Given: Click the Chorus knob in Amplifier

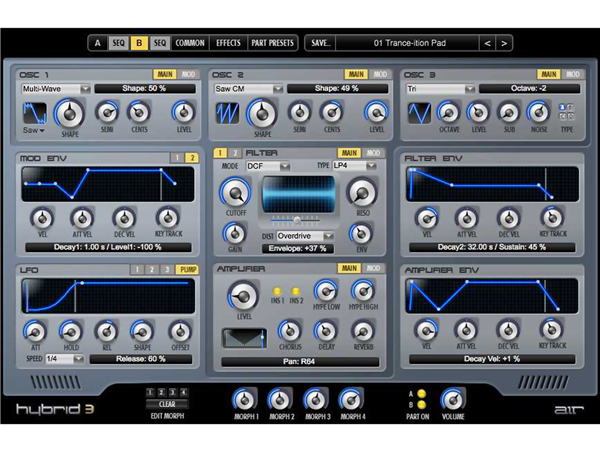Looking at the screenshot, I should [290, 329].
